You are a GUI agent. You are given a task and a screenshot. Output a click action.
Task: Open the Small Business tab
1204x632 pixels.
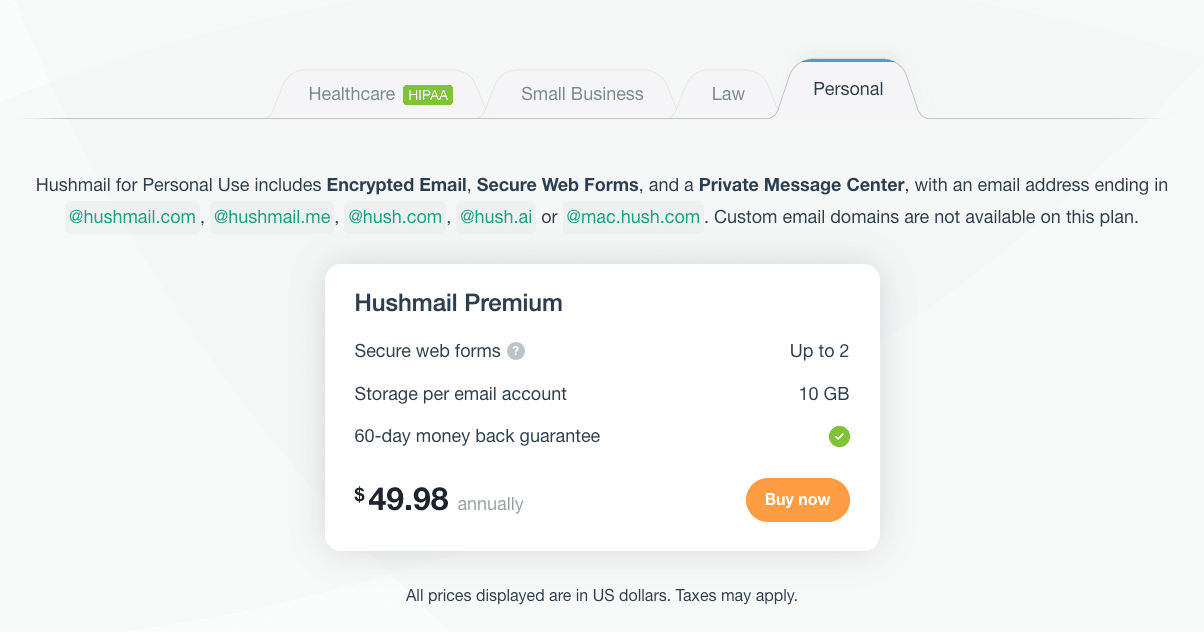pyautogui.click(x=582, y=94)
